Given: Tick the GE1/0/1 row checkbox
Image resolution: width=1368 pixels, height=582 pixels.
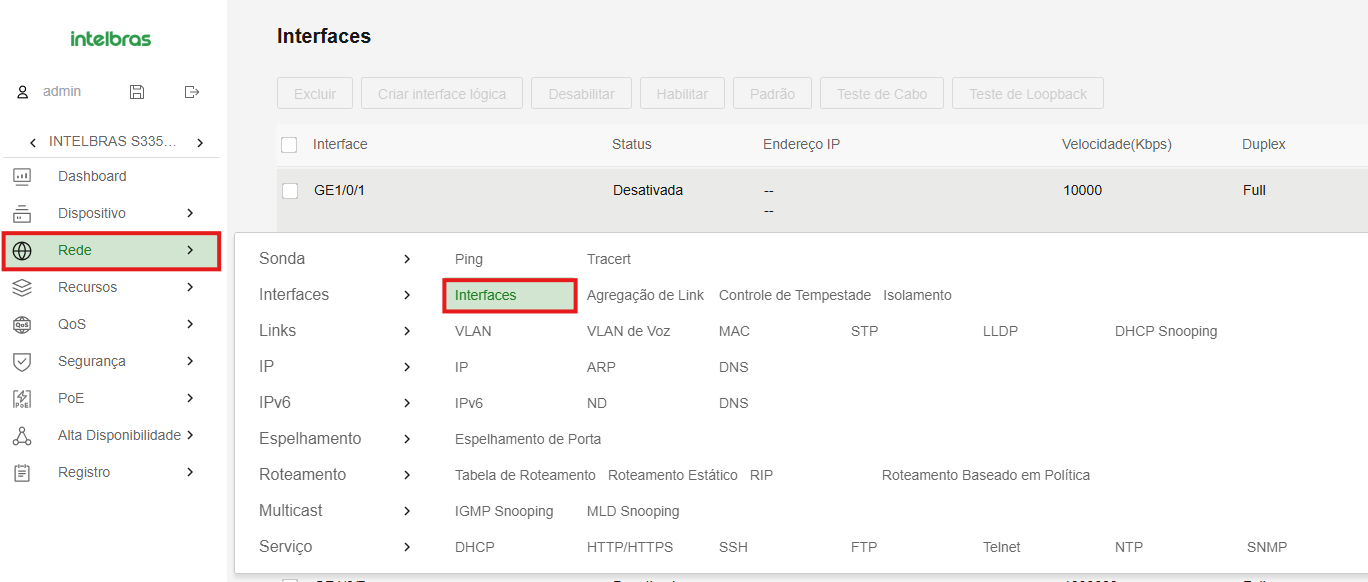Looking at the screenshot, I should [290, 191].
